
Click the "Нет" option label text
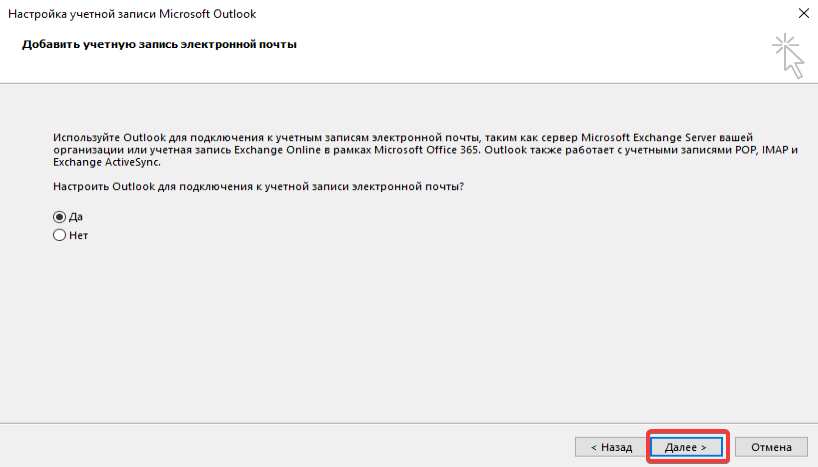(78, 235)
